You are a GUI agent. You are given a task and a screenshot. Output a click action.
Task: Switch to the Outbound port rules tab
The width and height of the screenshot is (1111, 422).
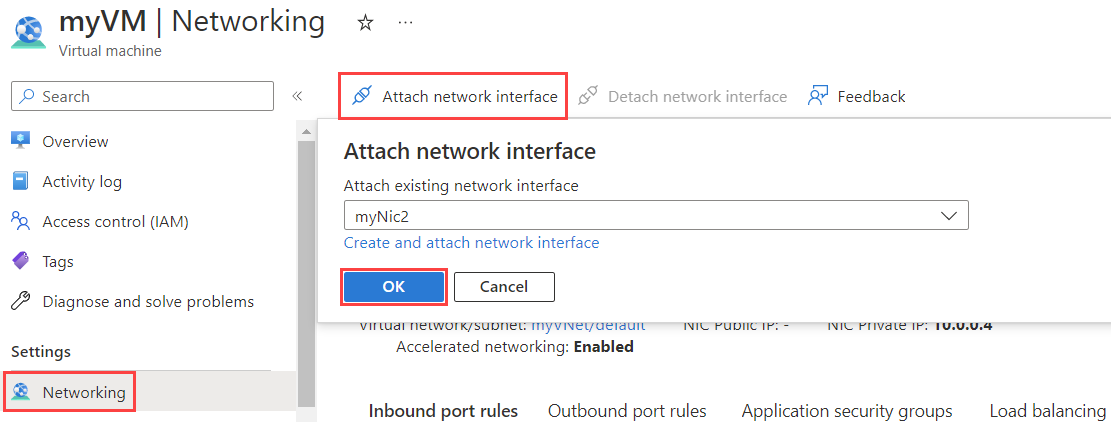click(627, 411)
